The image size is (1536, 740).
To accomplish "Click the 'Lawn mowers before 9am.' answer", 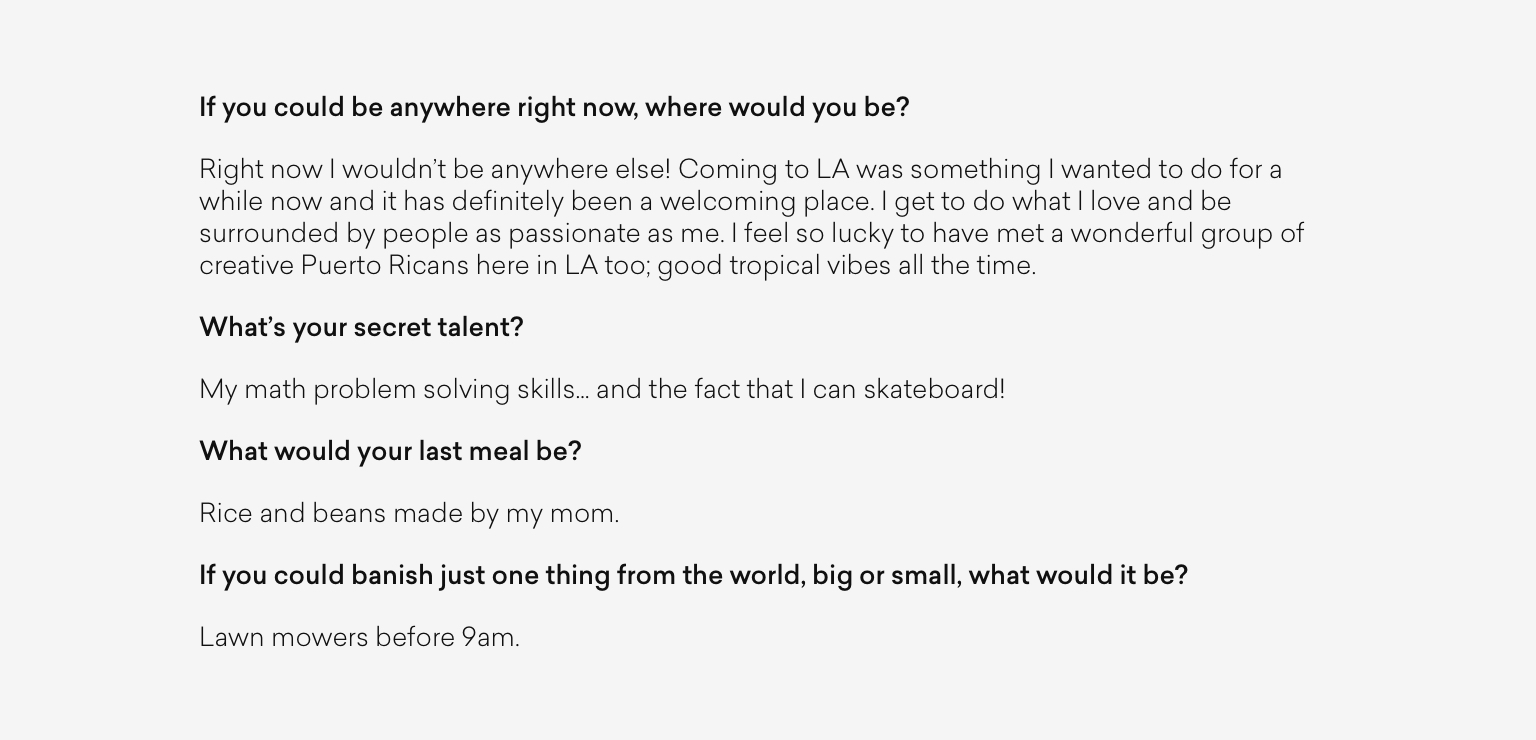I will (359, 638).
